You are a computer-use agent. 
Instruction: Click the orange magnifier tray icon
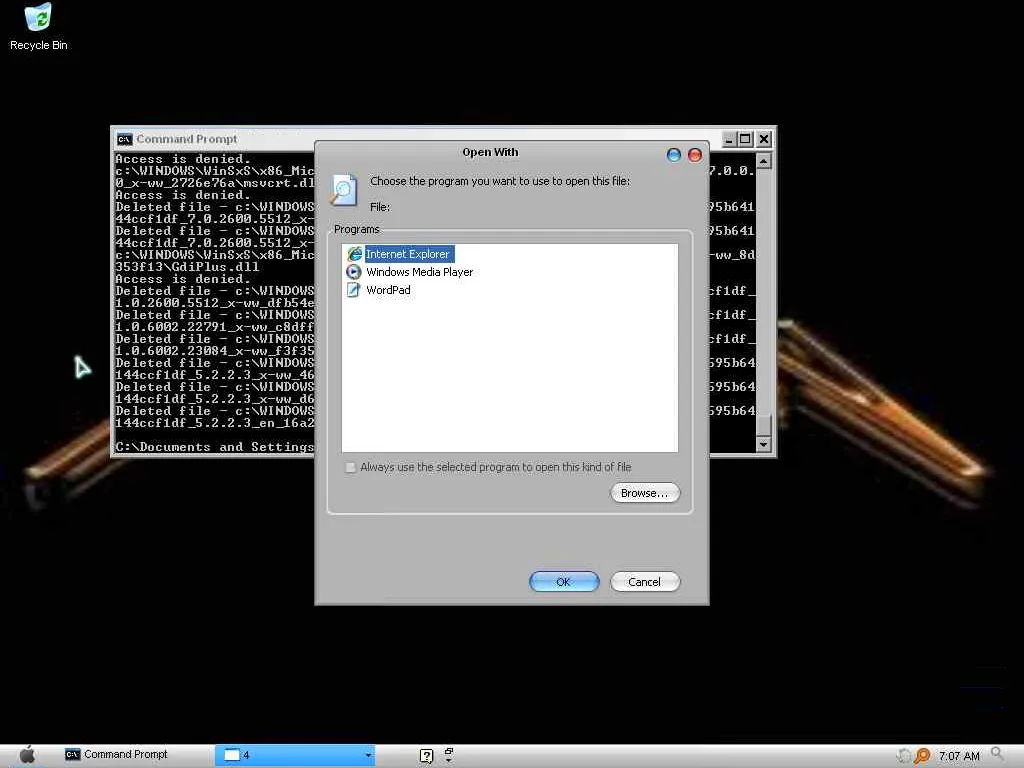pos(922,756)
